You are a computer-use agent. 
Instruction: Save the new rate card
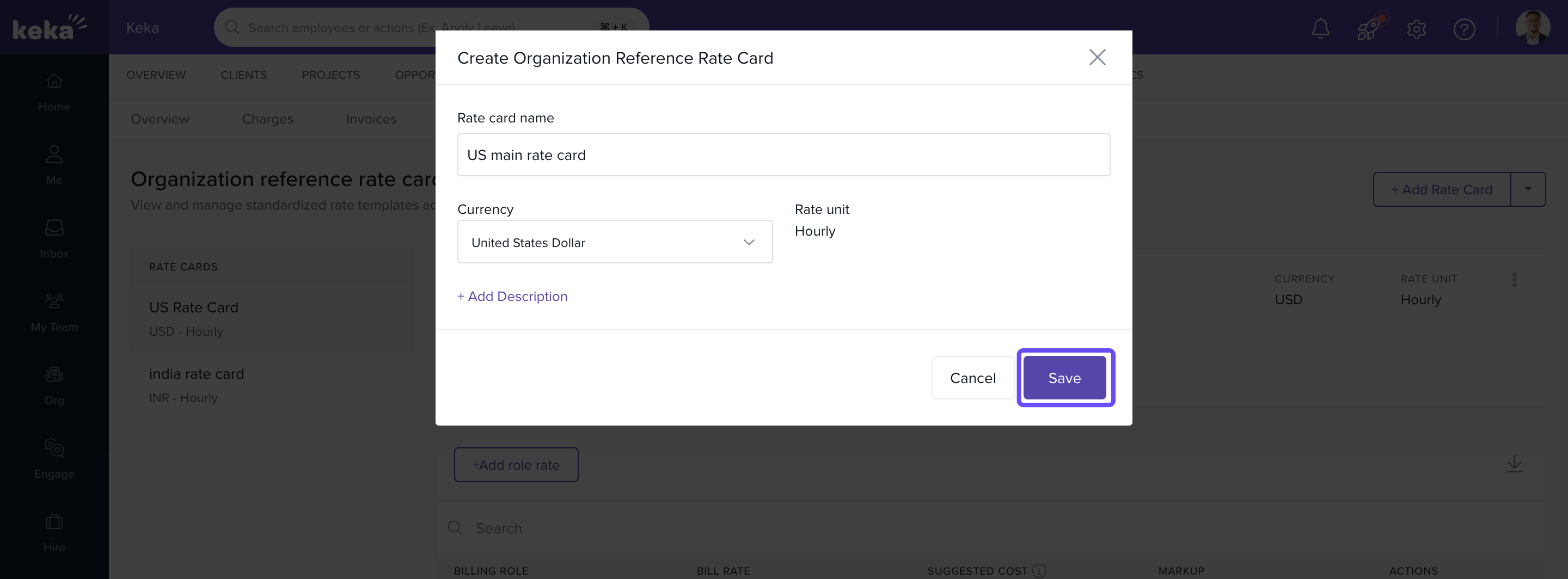(x=1064, y=378)
